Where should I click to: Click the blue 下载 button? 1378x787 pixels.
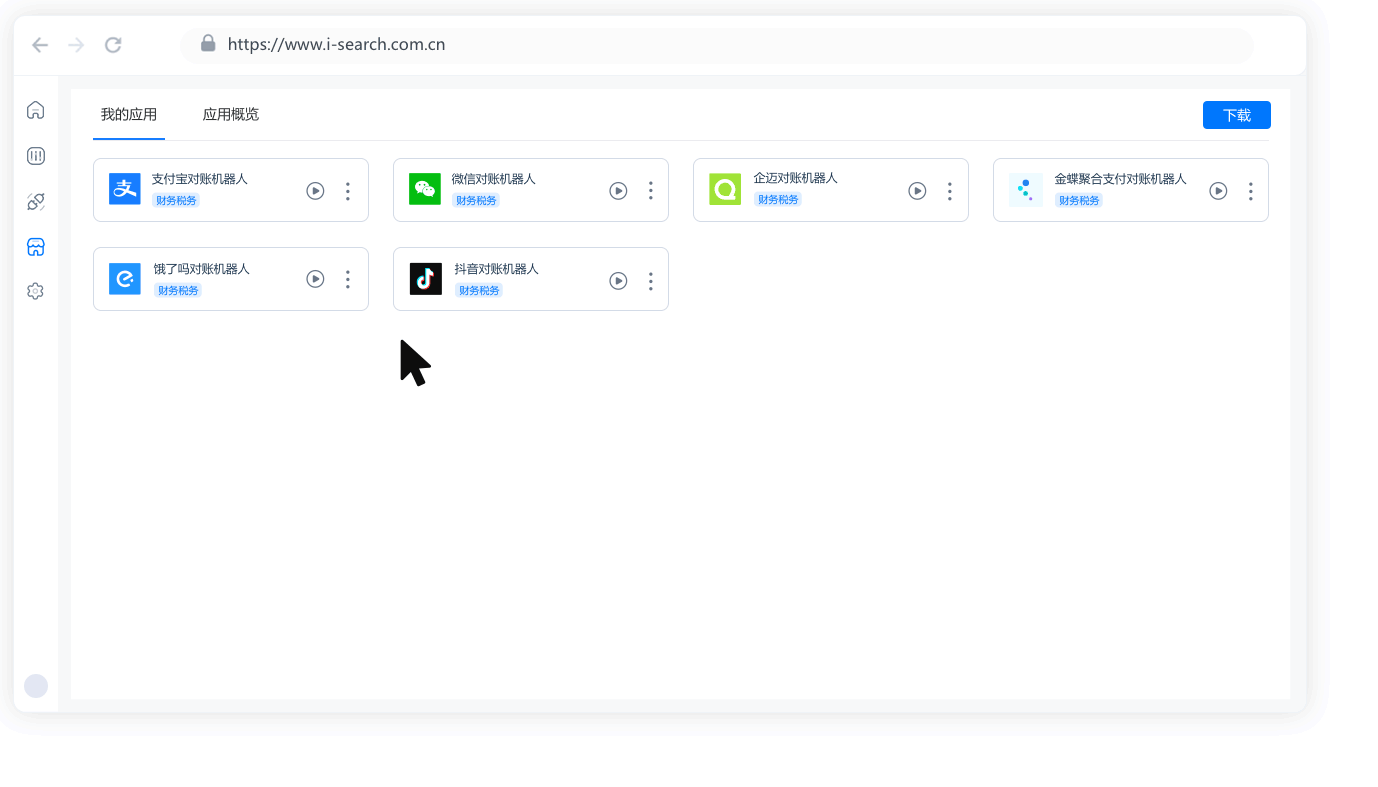tap(1236, 115)
